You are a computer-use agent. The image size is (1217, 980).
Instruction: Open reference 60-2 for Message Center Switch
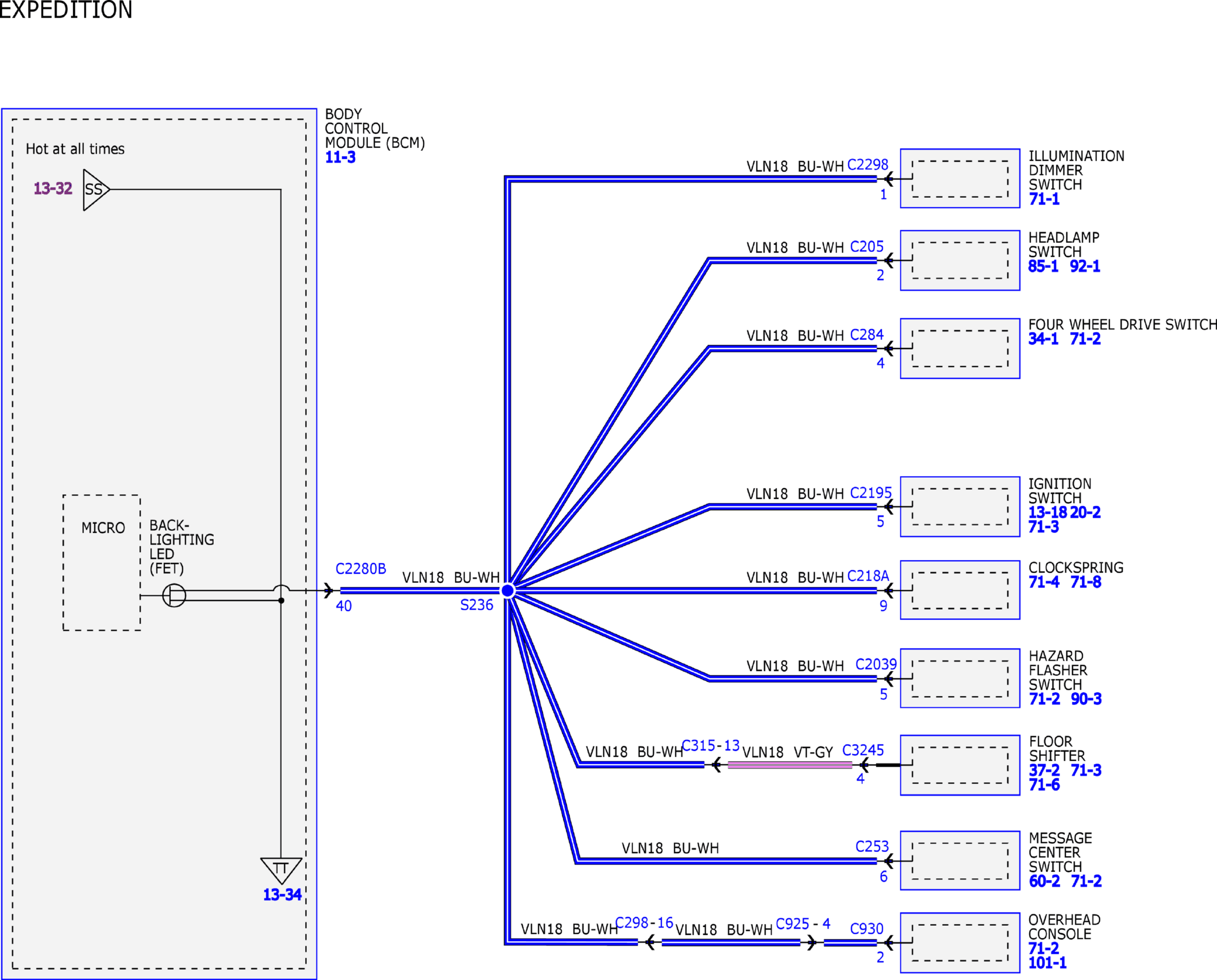1044,881
